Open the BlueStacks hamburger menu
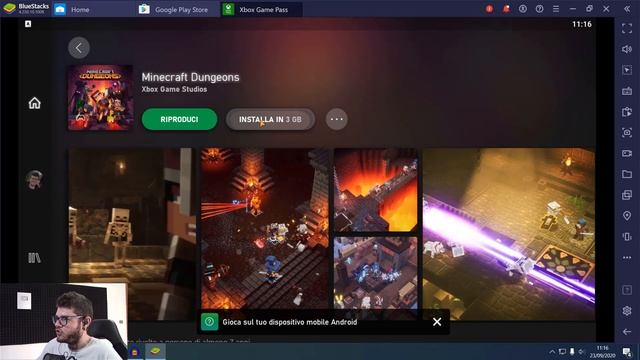 (556, 9)
